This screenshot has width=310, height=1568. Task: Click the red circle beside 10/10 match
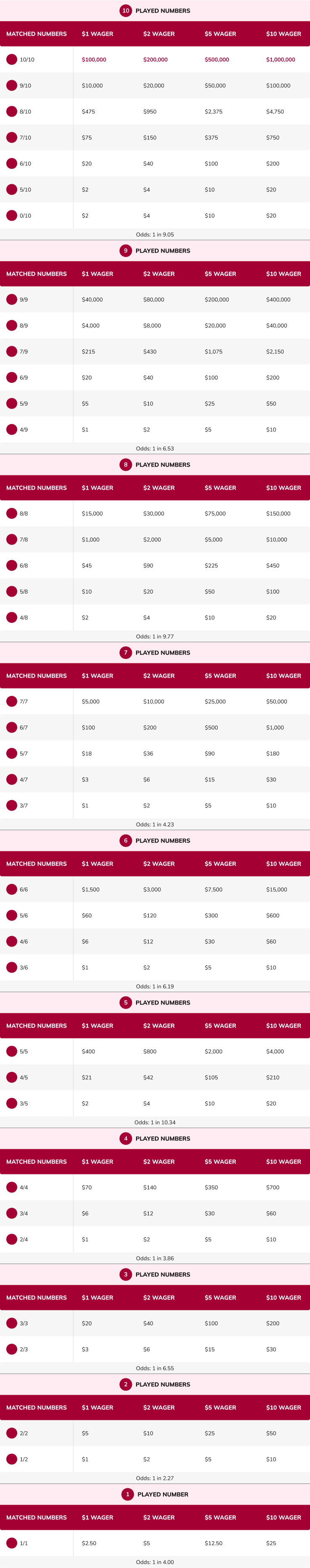[12, 60]
